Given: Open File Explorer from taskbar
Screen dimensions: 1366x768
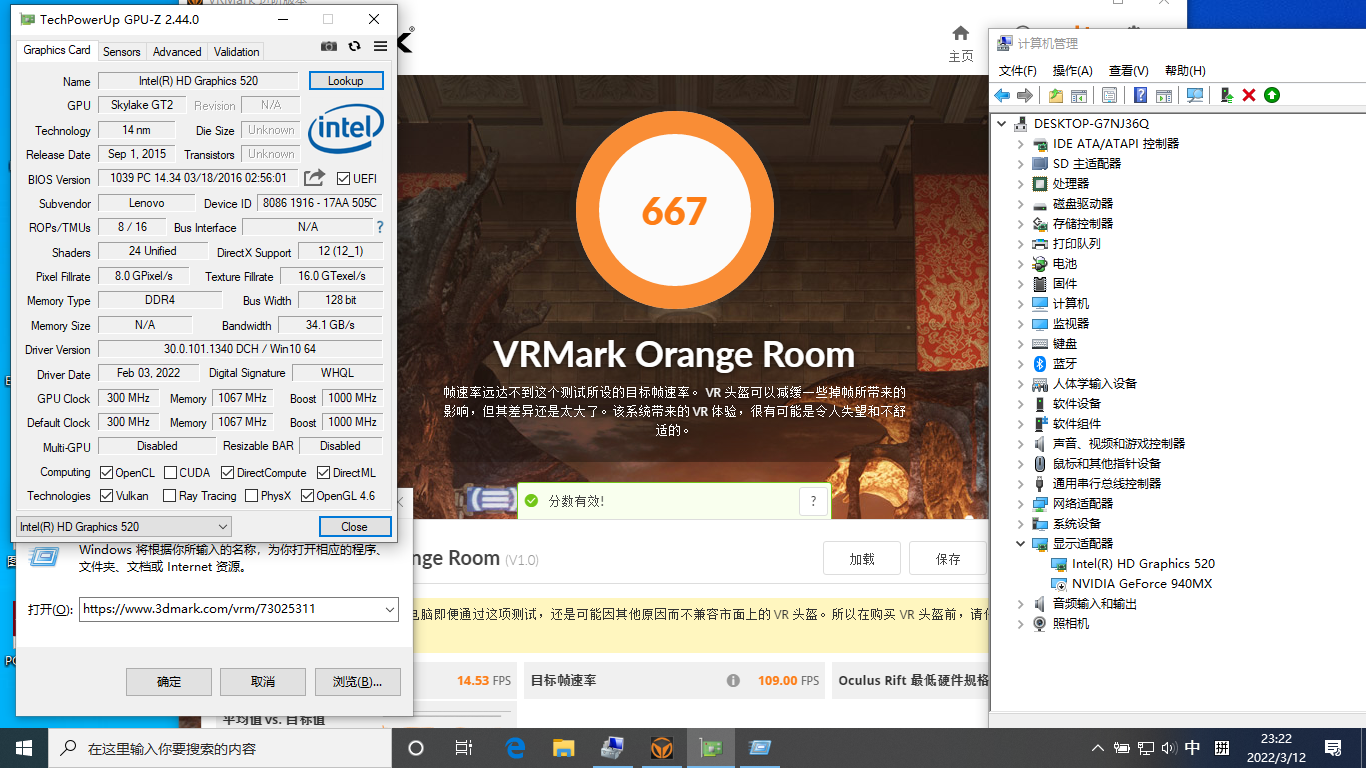Looking at the screenshot, I should [x=564, y=748].
